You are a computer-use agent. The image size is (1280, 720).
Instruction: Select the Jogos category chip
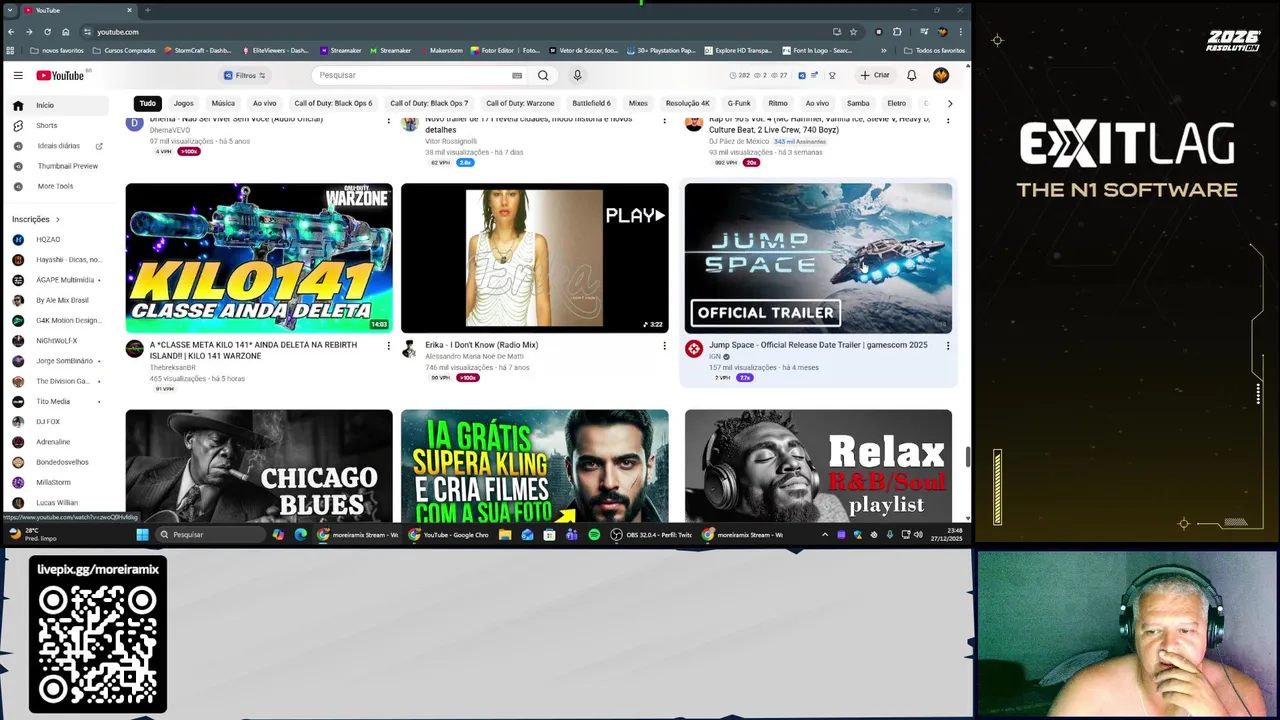(x=183, y=103)
